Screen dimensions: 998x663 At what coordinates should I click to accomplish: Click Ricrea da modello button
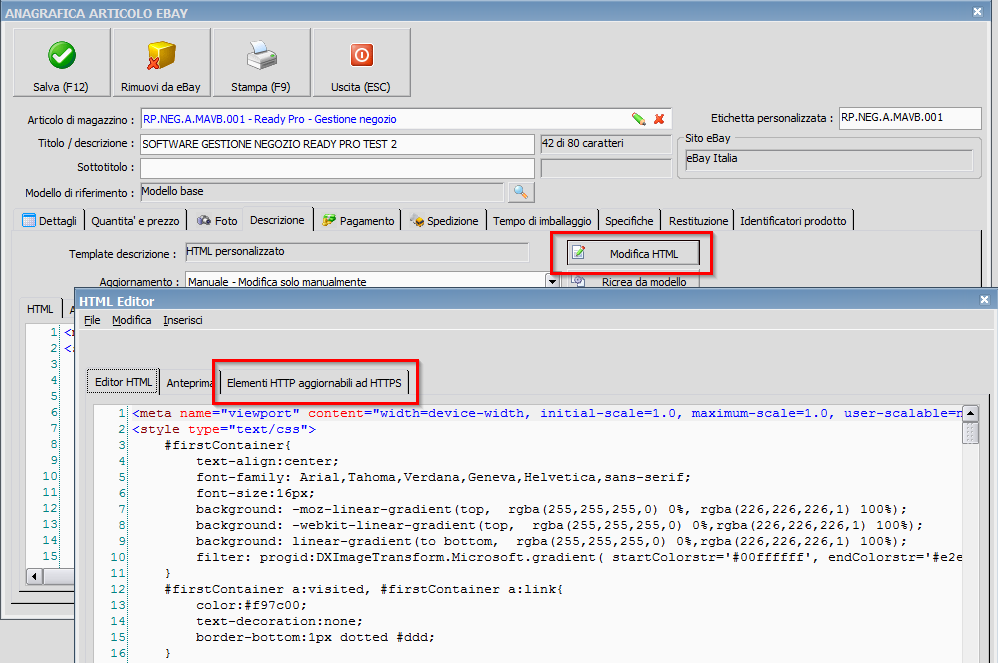(633, 281)
